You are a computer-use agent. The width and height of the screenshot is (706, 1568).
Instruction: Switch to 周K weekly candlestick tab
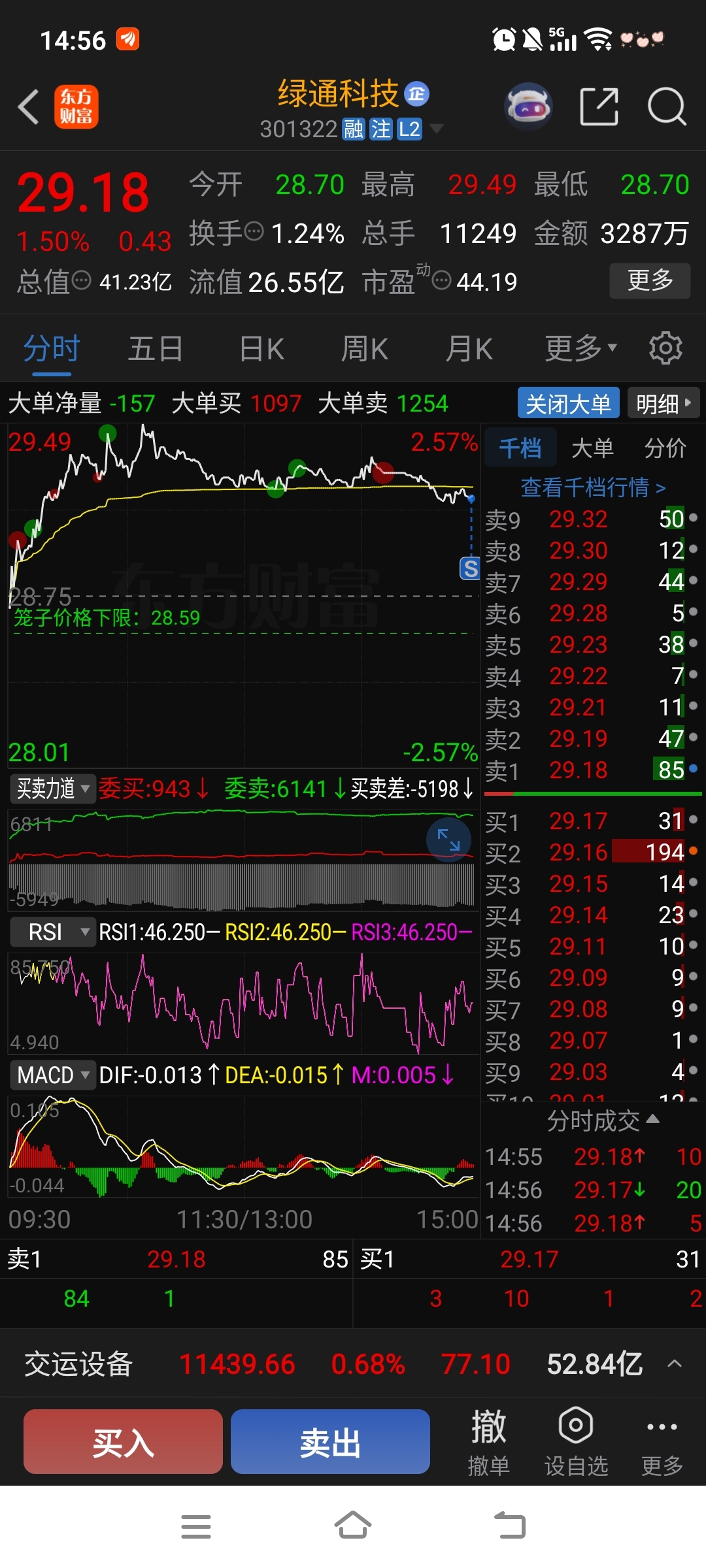coord(365,348)
